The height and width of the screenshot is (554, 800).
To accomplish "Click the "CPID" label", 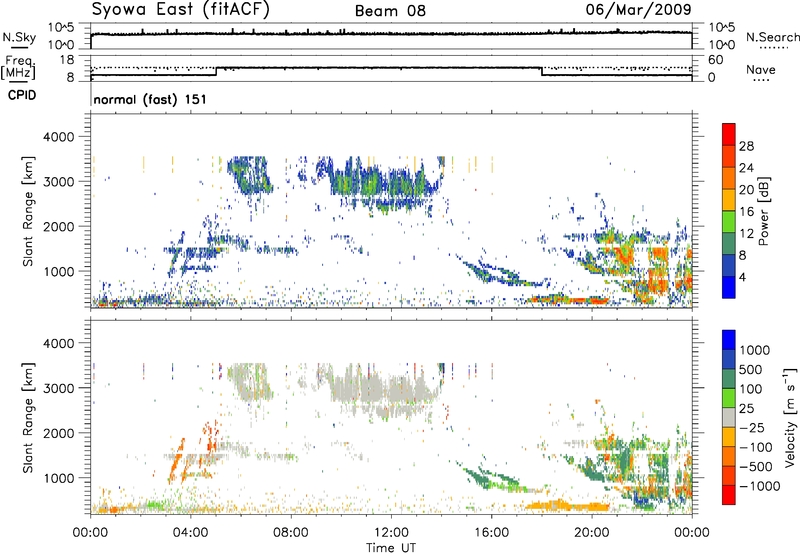I will pos(22,95).
